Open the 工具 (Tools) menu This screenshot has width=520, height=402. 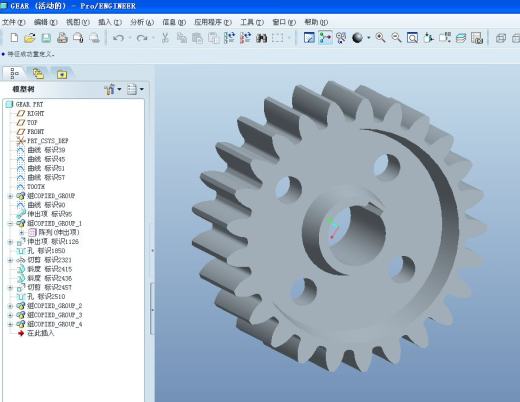coord(252,22)
